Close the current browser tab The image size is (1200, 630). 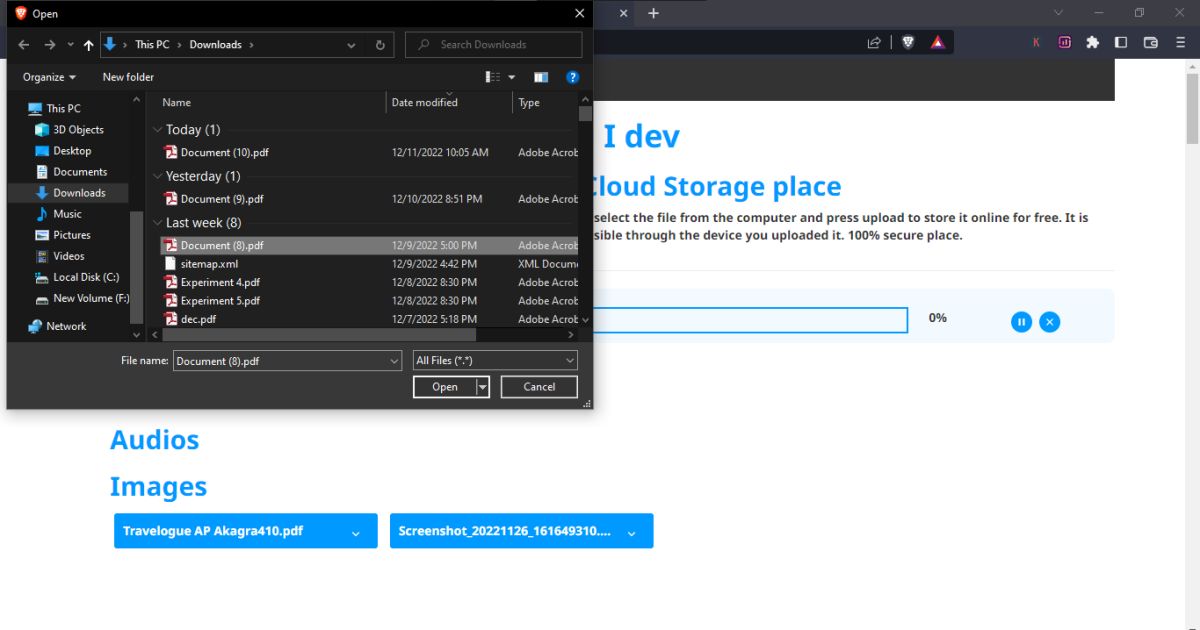625,13
